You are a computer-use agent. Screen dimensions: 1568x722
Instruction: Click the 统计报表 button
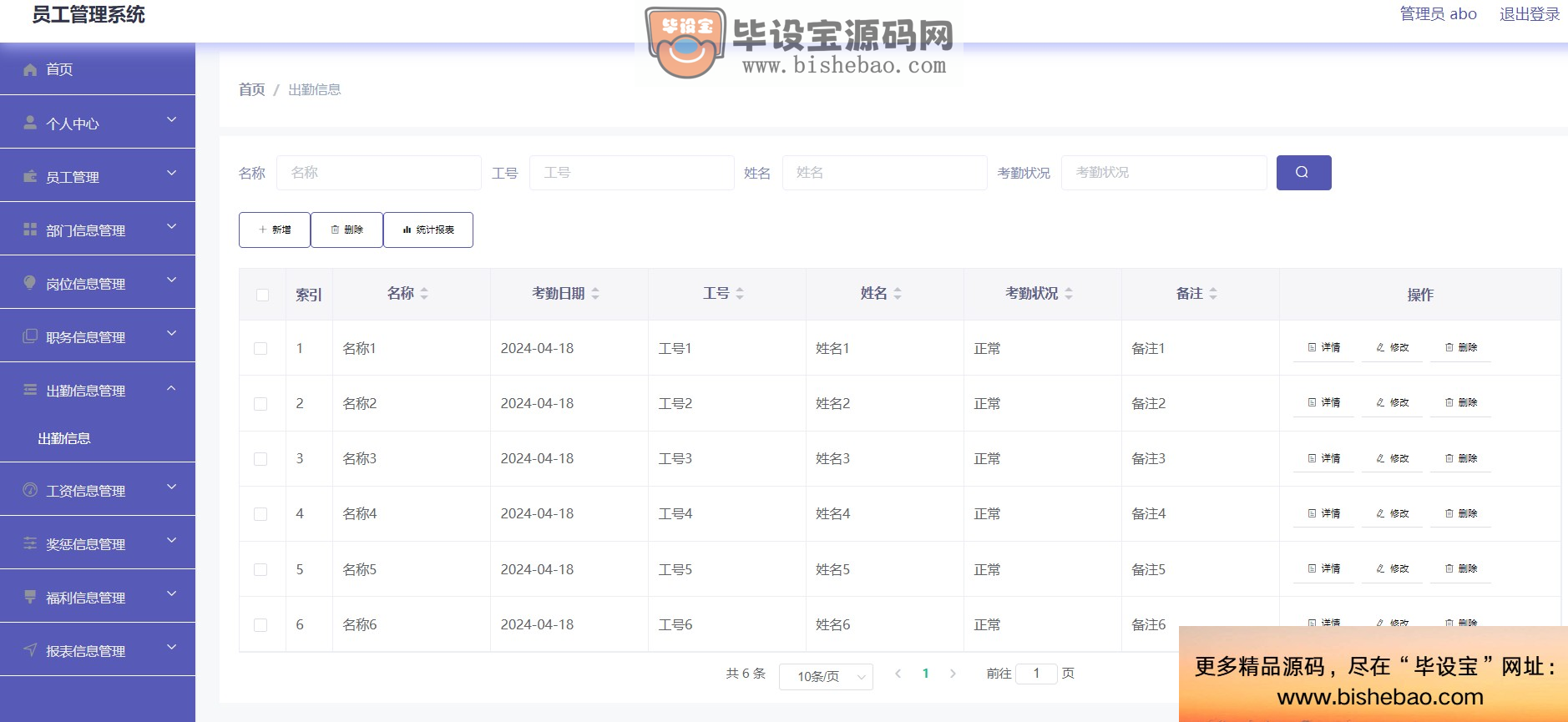[x=428, y=230]
